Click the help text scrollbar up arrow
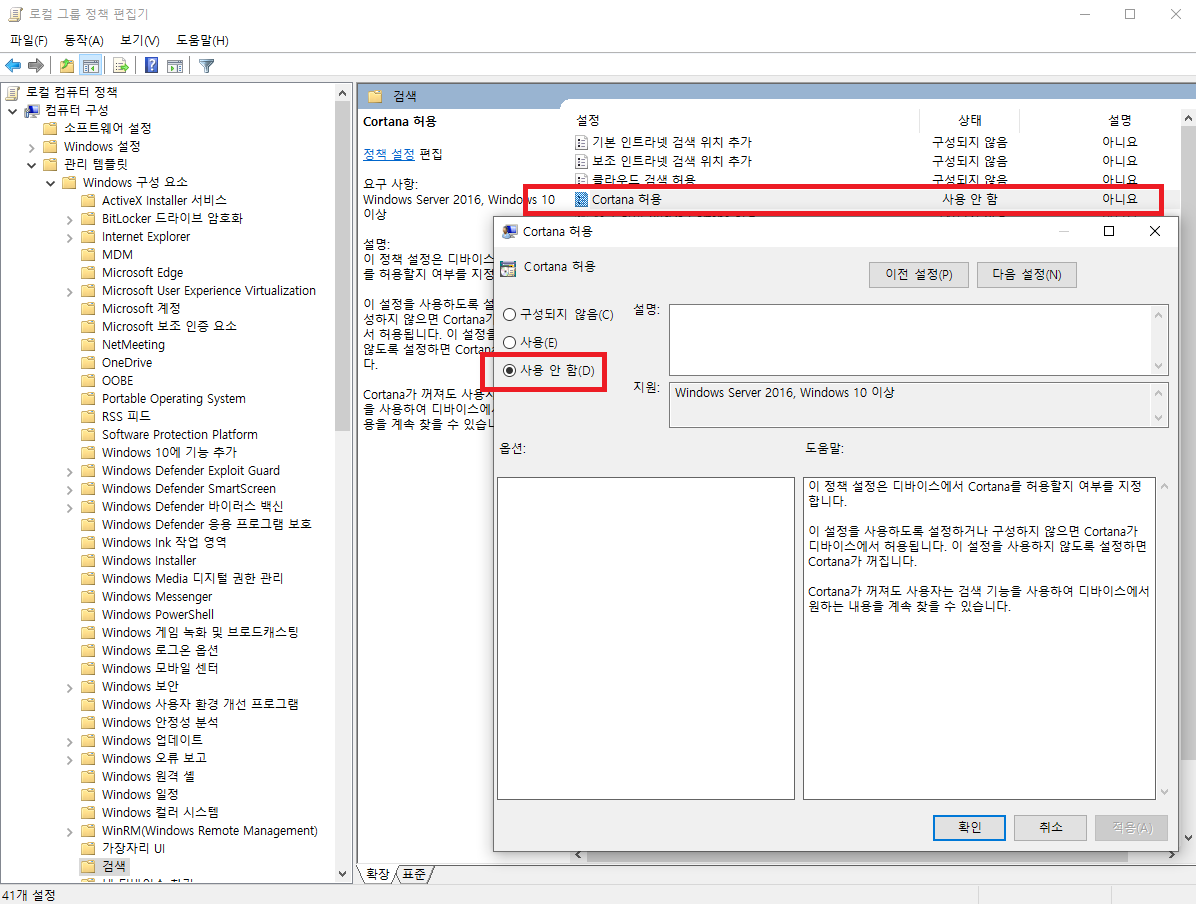Screen dimensions: 1196x904 tap(1164, 487)
